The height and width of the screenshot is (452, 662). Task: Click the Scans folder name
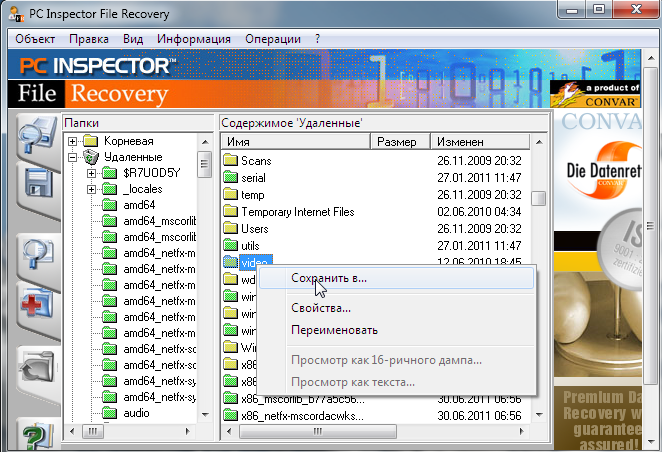click(x=256, y=160)
